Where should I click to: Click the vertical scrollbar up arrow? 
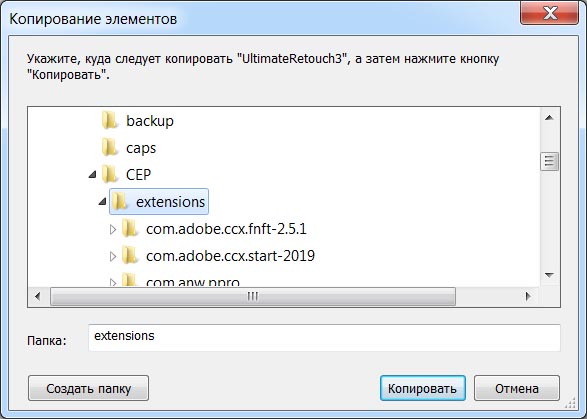[x=549, y=118]
